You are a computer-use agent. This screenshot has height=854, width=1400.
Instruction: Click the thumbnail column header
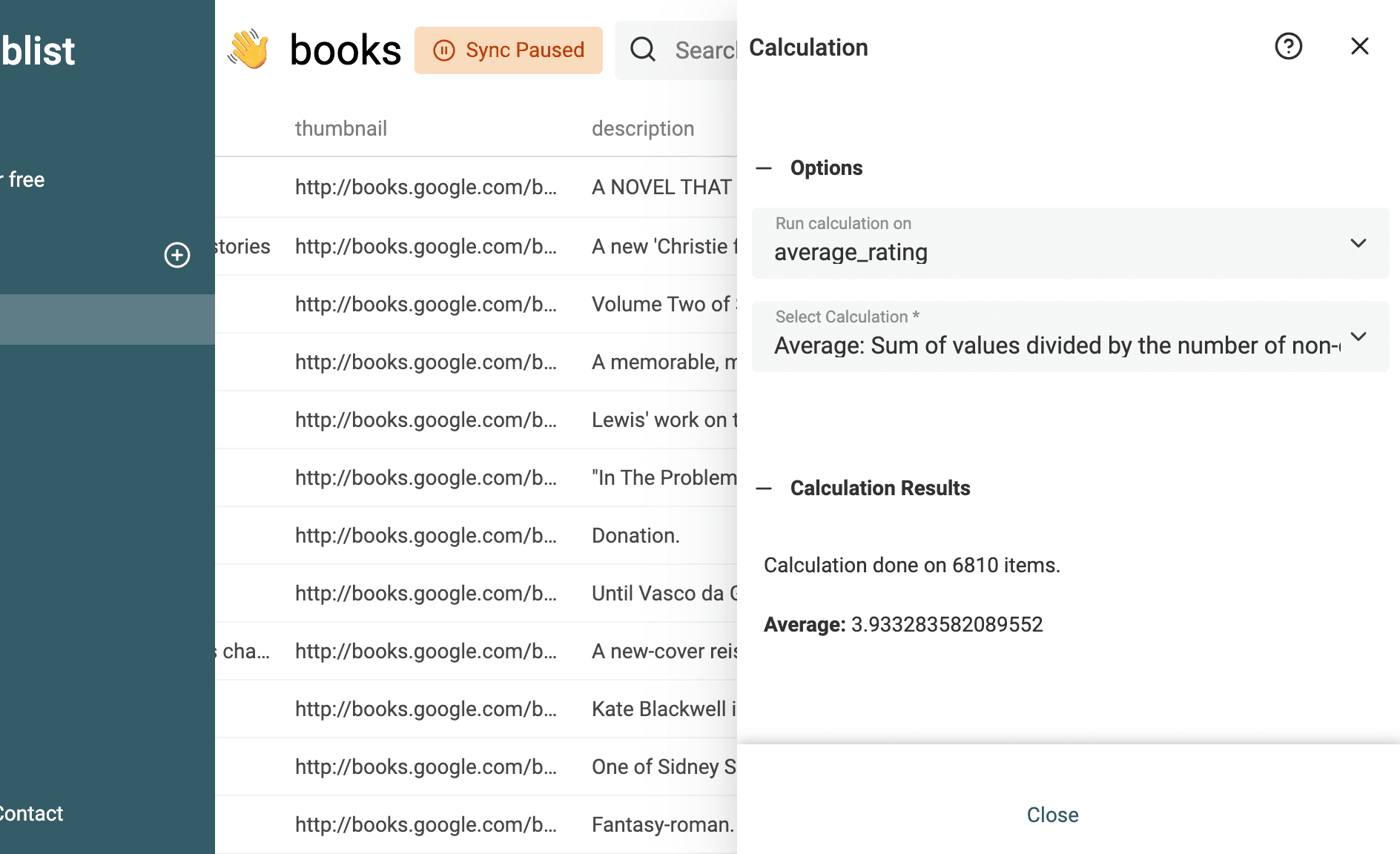[341, 128]
